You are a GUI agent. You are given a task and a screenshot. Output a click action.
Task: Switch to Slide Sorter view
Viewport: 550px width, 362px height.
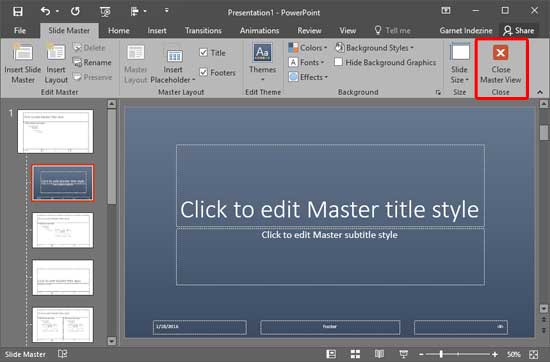(355, 354)
